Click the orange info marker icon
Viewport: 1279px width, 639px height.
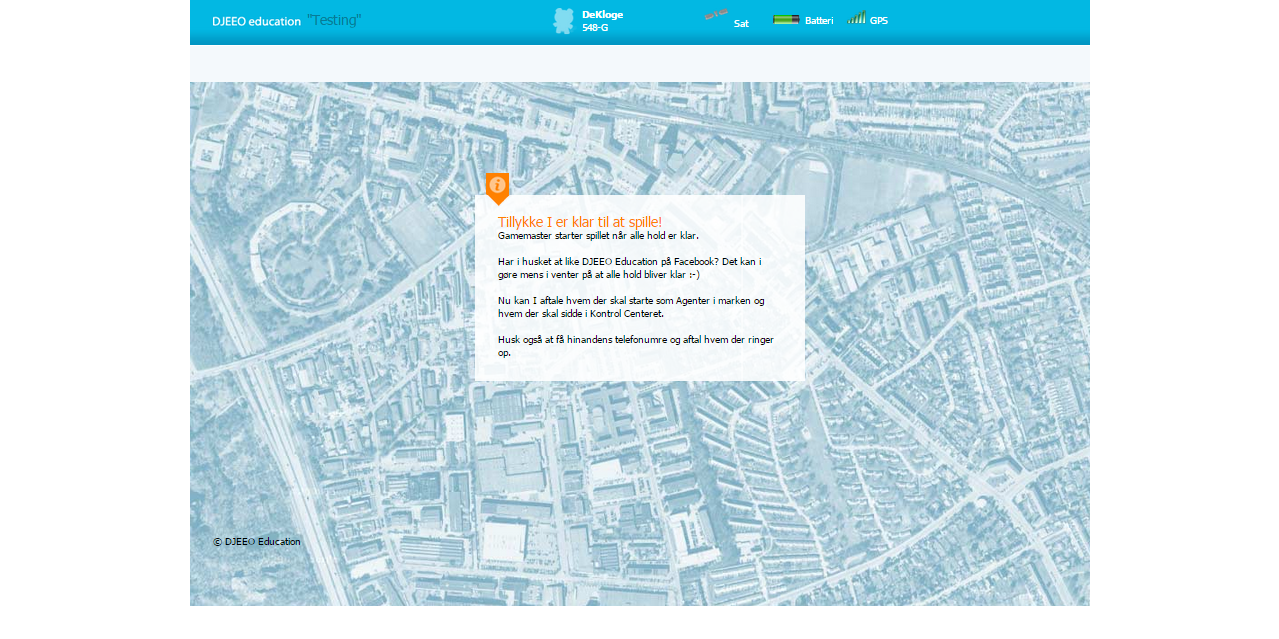[x=497, y=188]
